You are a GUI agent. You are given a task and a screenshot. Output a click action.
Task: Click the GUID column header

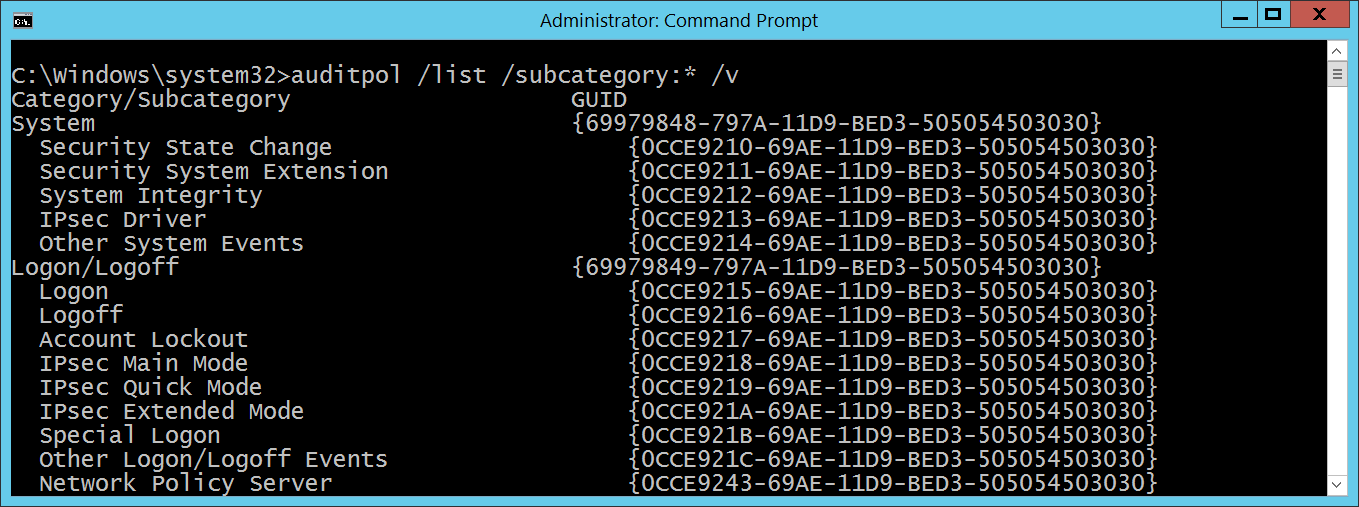click(599, 99)
